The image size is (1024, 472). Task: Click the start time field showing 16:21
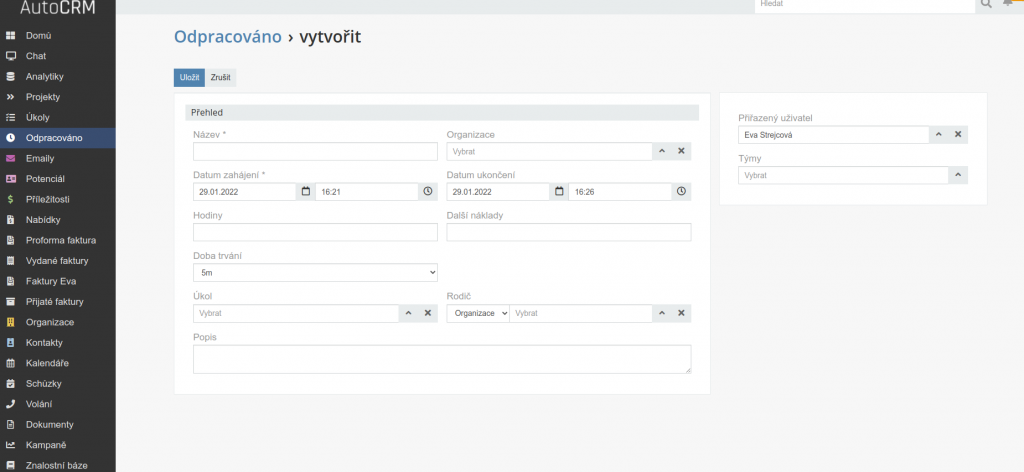pyautogui.click(x=366, y=191)
